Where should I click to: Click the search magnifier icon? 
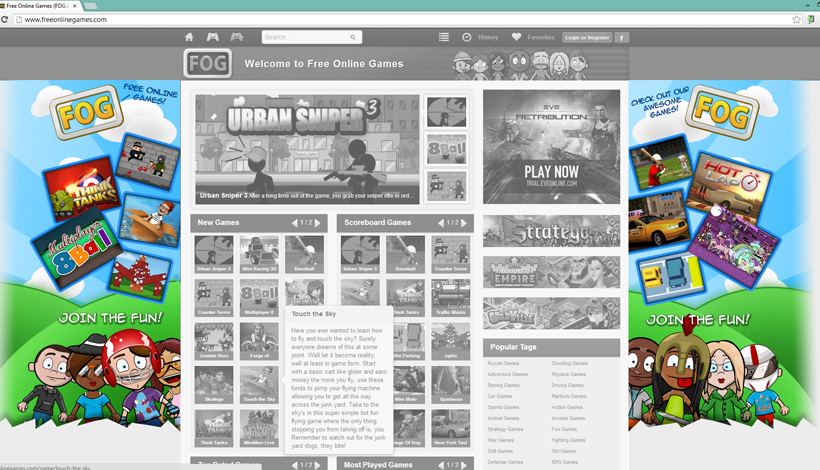353,37
